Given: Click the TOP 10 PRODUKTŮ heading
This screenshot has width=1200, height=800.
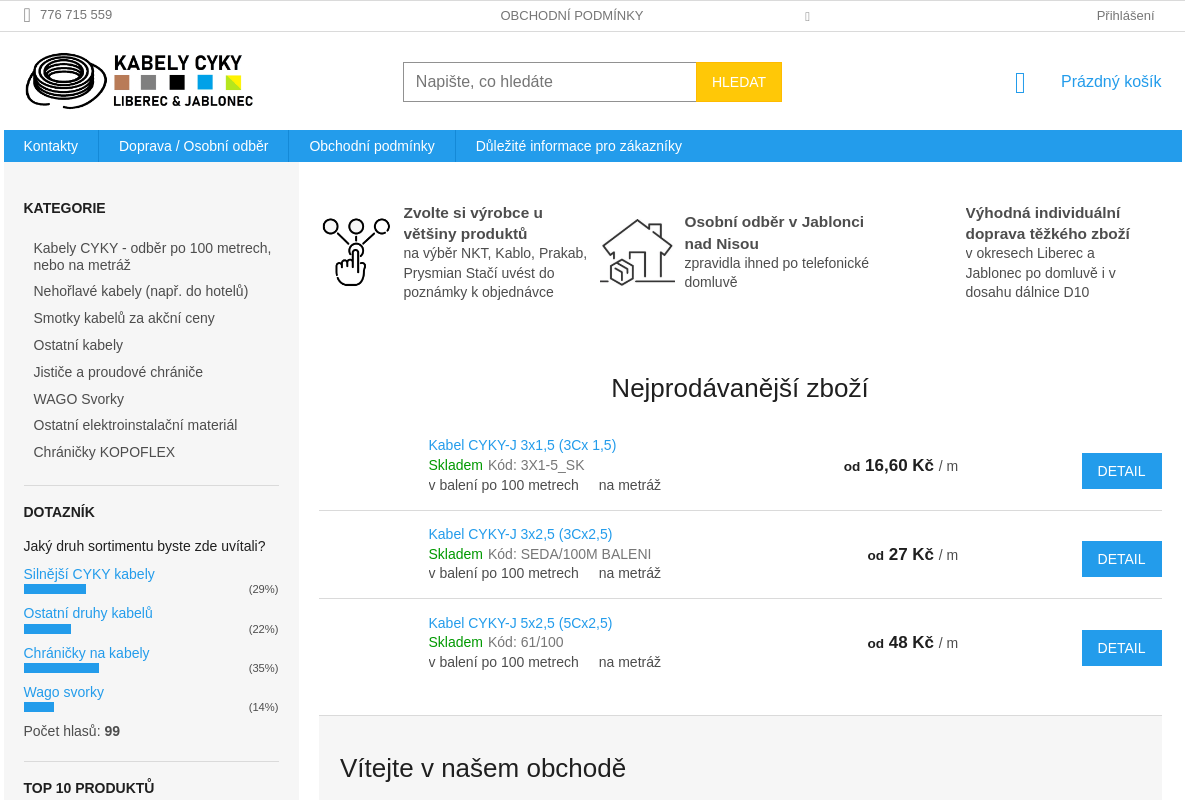Looking at the screenshot, I should coord(89,788).
